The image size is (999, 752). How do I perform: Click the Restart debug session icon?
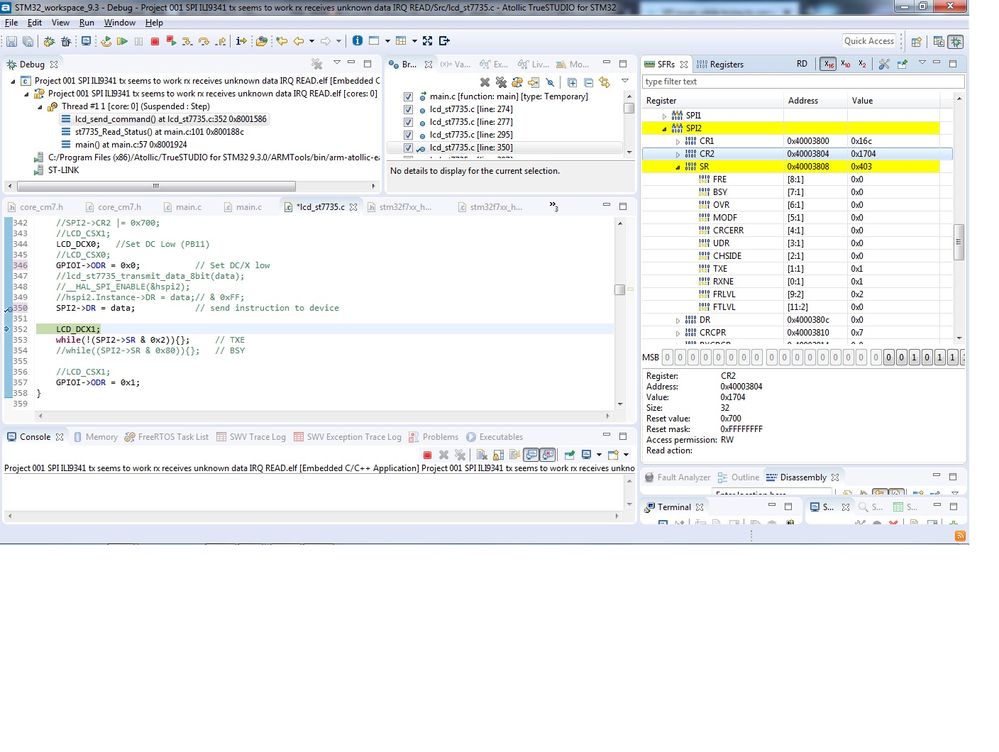(106, 41)
